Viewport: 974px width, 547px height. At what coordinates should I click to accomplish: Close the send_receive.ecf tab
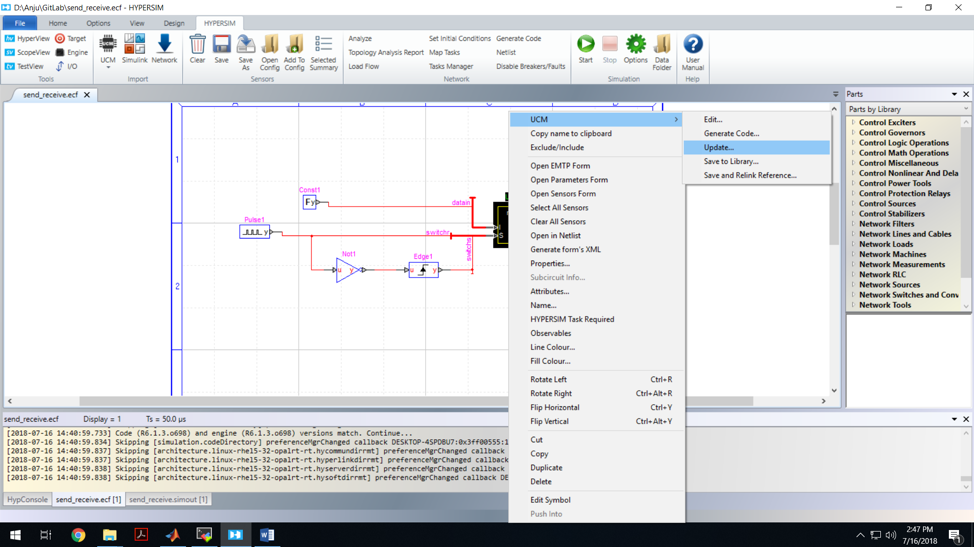point(87,95)
